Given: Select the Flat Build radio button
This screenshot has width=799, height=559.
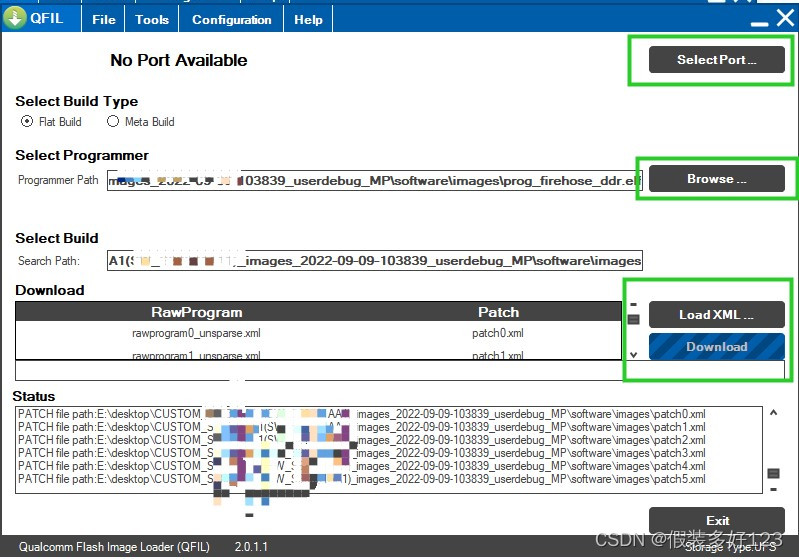Looking at the screenshot, I should click(27, 121).
